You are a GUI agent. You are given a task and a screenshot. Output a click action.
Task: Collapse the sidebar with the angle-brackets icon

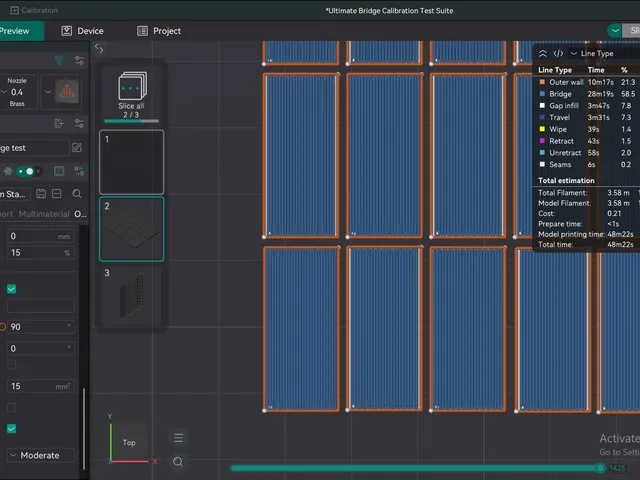tap(99, 48)
